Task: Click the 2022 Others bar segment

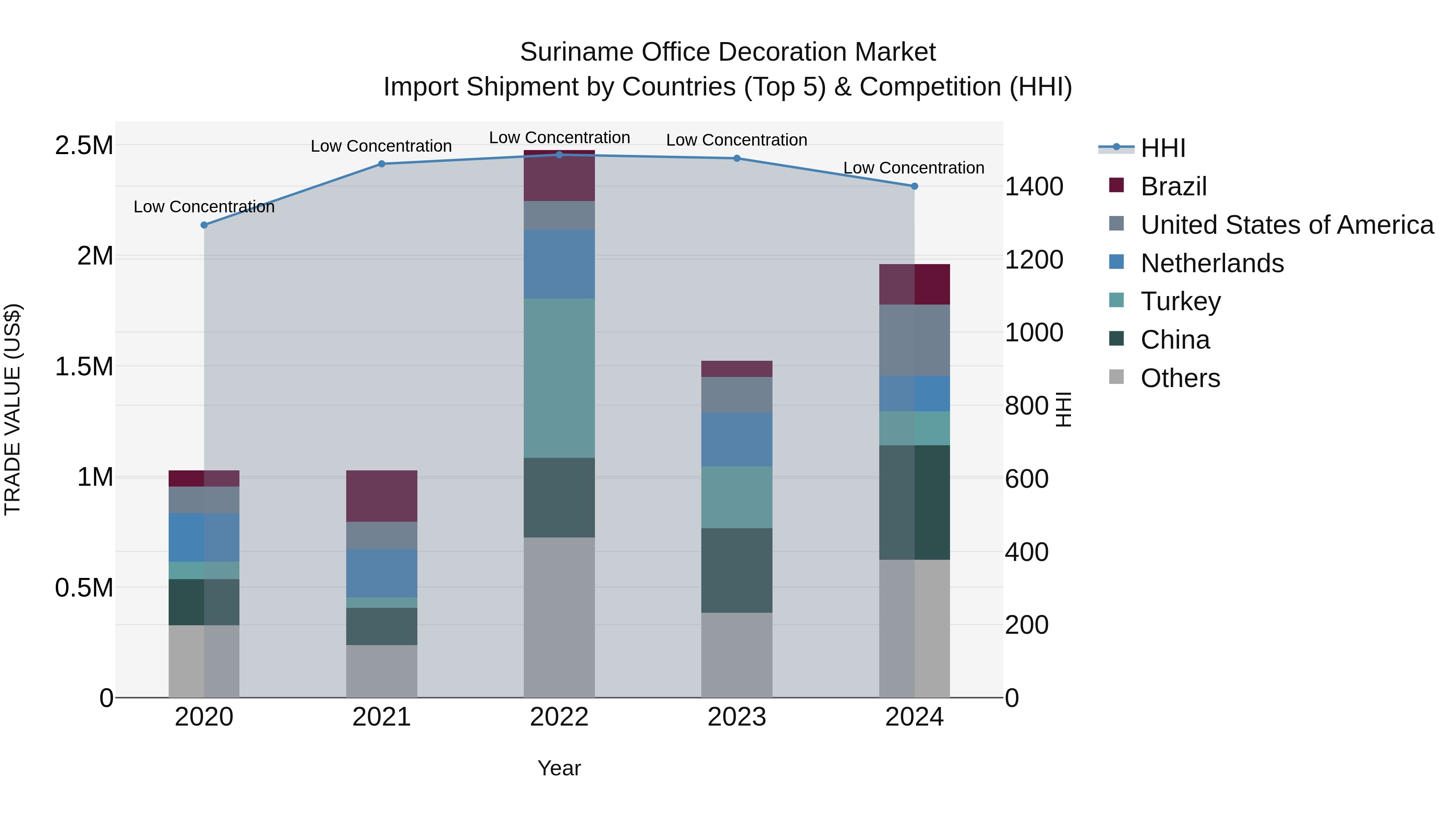Action: 560,617
